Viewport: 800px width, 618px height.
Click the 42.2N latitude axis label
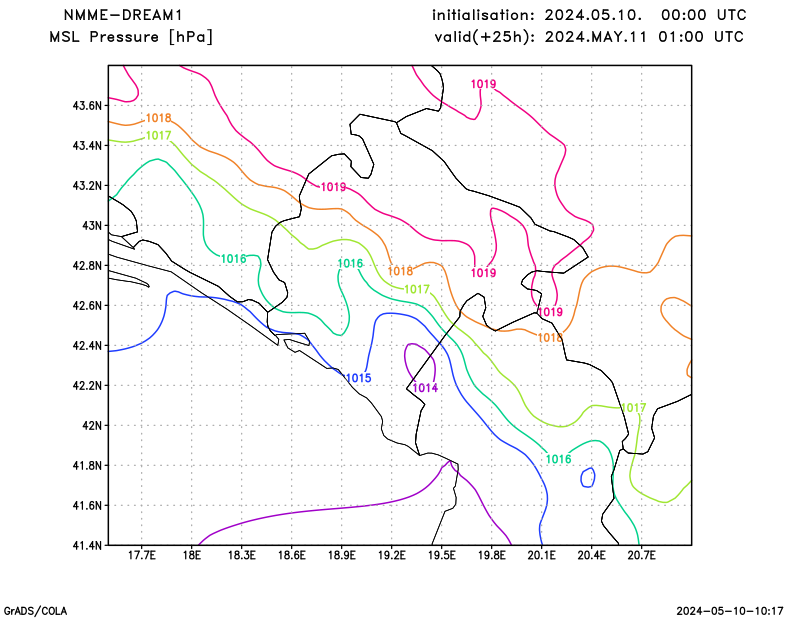(x=87, y=385)
